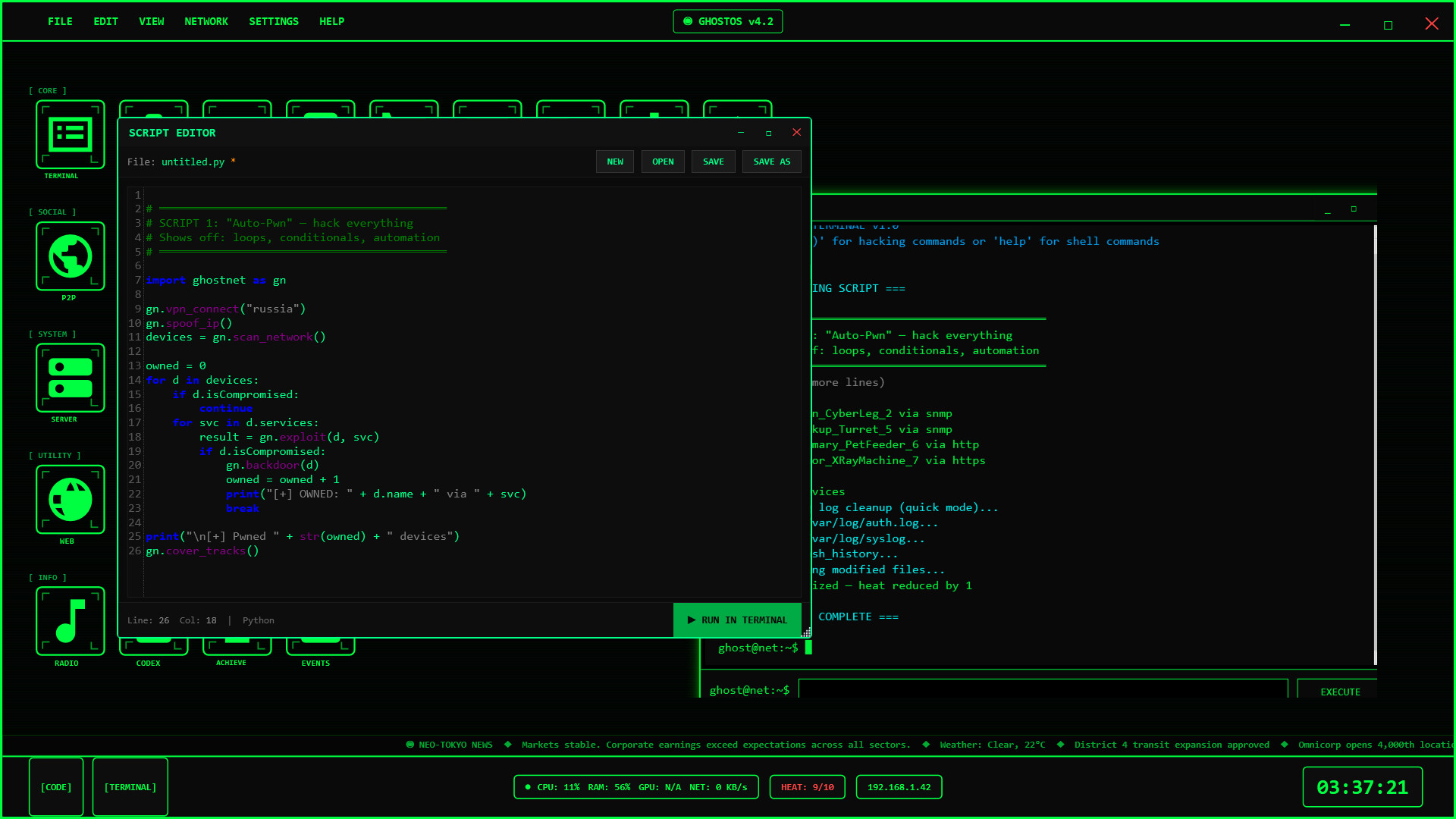Image resolution: width=1456 pixels, height=819 pixels.
Task: Open the Codex desktop icon
Action: click(154, 647)
